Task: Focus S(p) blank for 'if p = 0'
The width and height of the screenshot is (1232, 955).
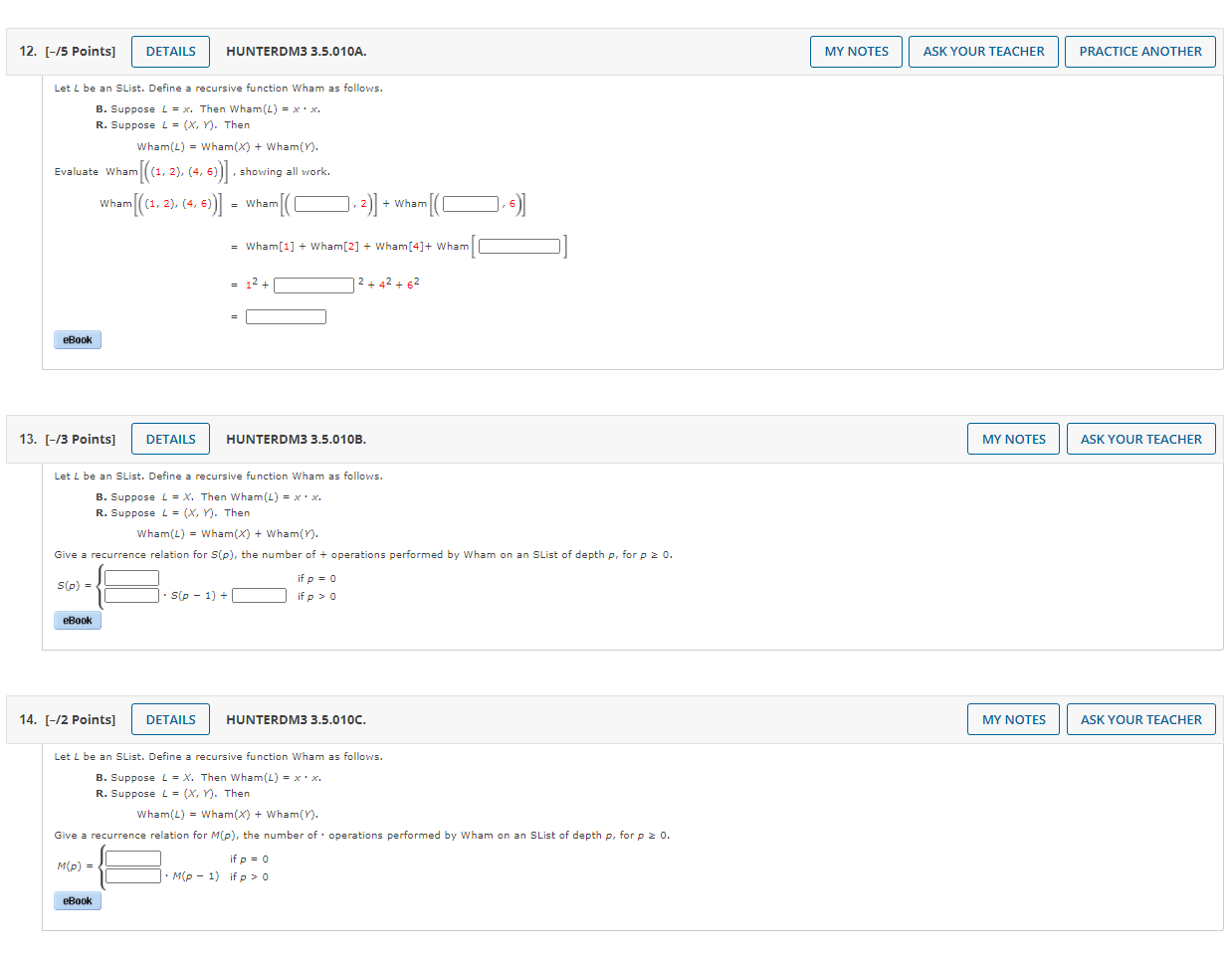Action: point(131,578)
